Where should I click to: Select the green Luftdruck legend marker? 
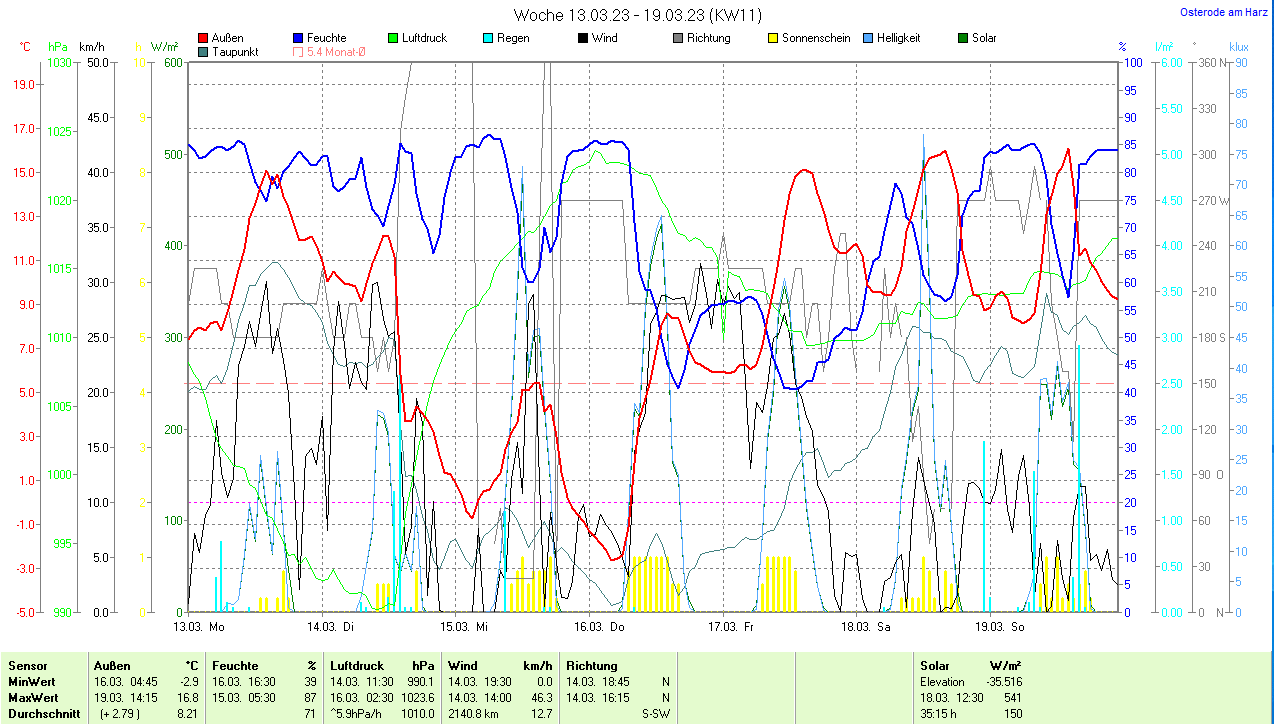393,38
